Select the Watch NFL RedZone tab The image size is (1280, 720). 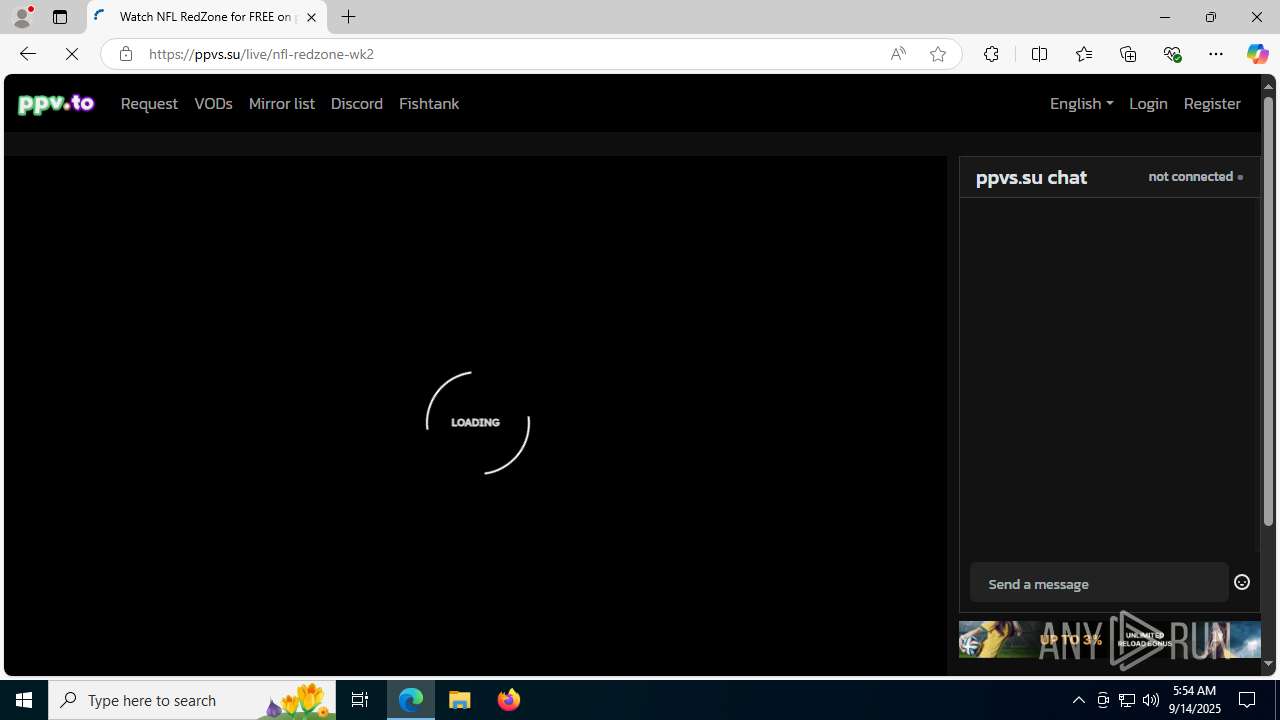click(x=207, y=17)
